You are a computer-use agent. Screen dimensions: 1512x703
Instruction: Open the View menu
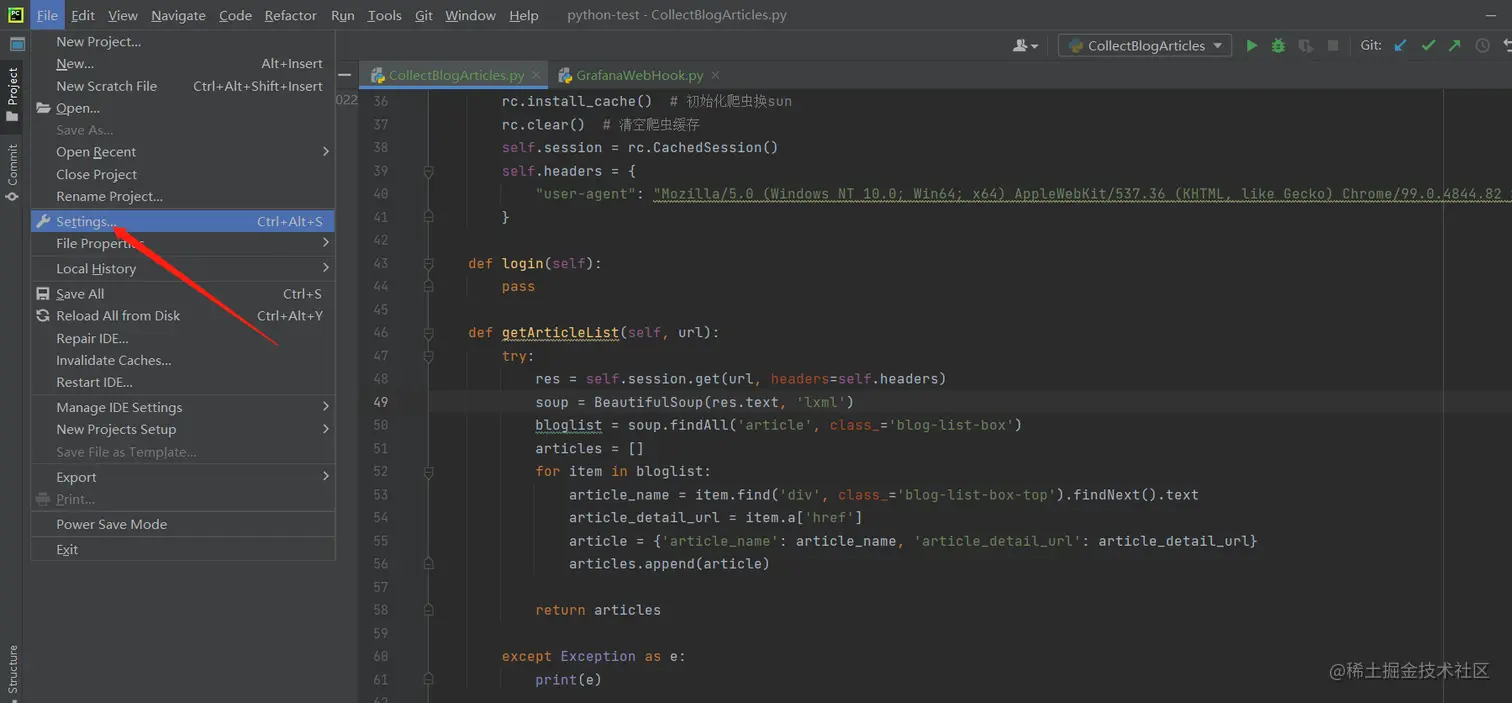pyautogui.click(x=122, y=15)
